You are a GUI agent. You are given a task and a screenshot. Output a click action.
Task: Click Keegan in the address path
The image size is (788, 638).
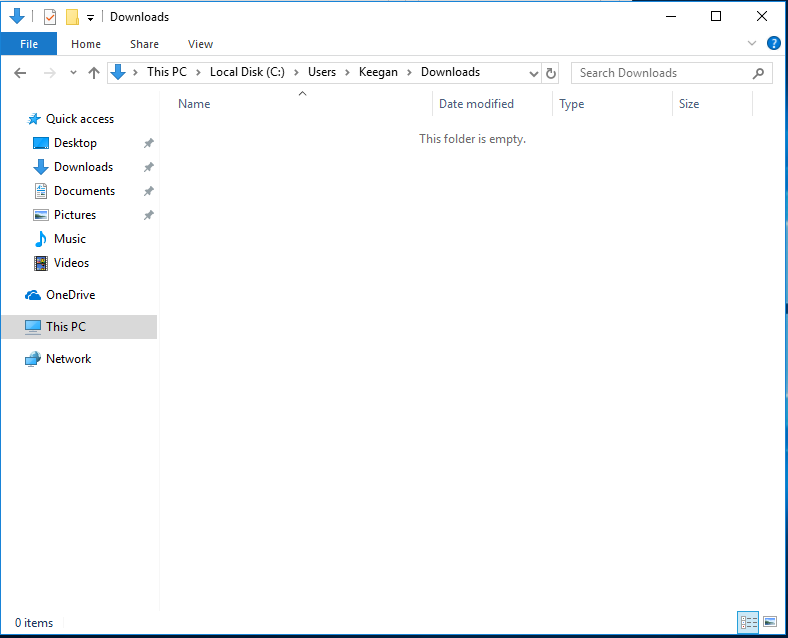point(378,72)
